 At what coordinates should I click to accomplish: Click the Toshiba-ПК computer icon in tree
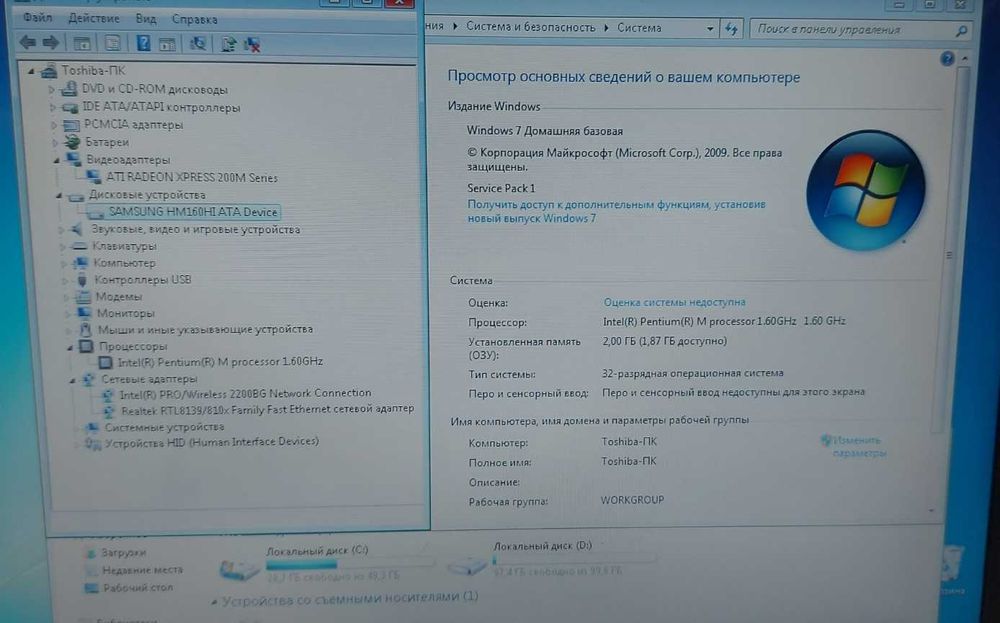click(x=49, y=71)
